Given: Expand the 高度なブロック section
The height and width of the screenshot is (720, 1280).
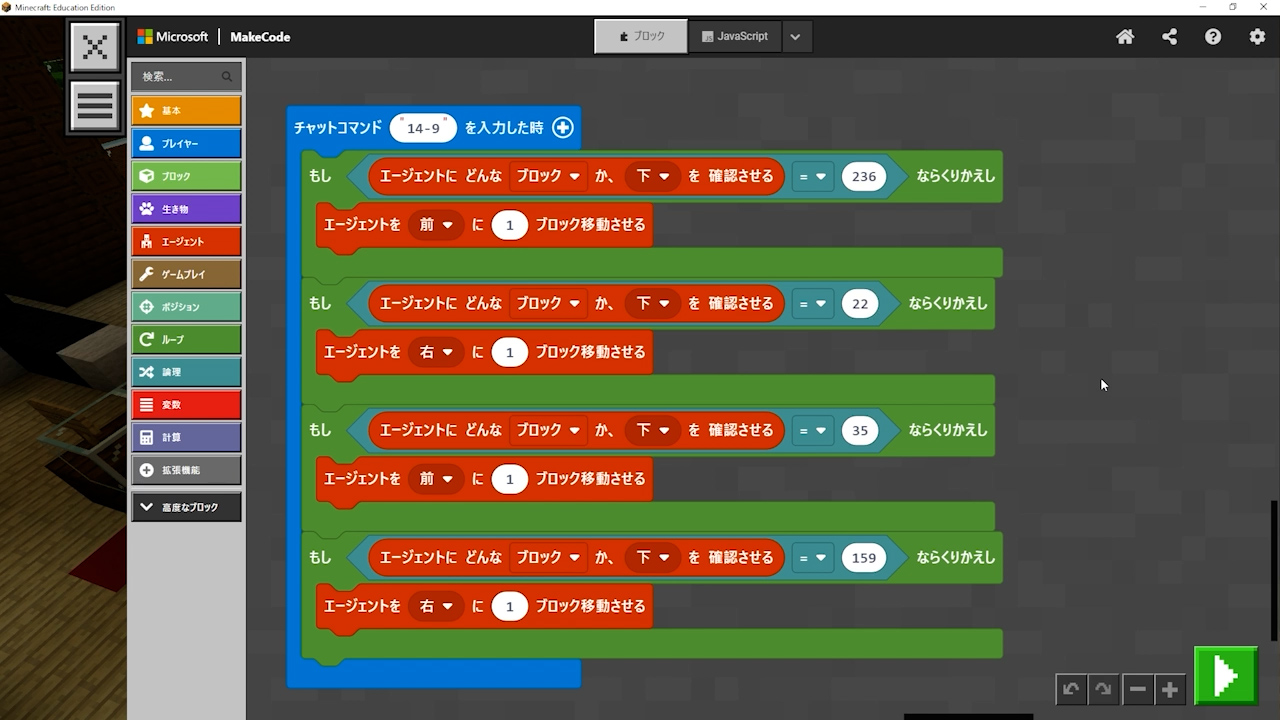Looking at the screenshot, I should tap(186, 507).
